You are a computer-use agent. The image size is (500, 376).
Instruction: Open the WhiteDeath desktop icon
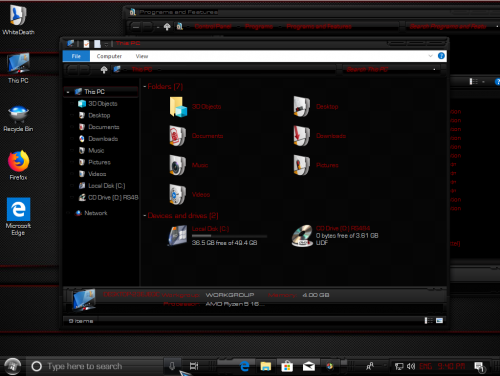(x=18, y=19)
